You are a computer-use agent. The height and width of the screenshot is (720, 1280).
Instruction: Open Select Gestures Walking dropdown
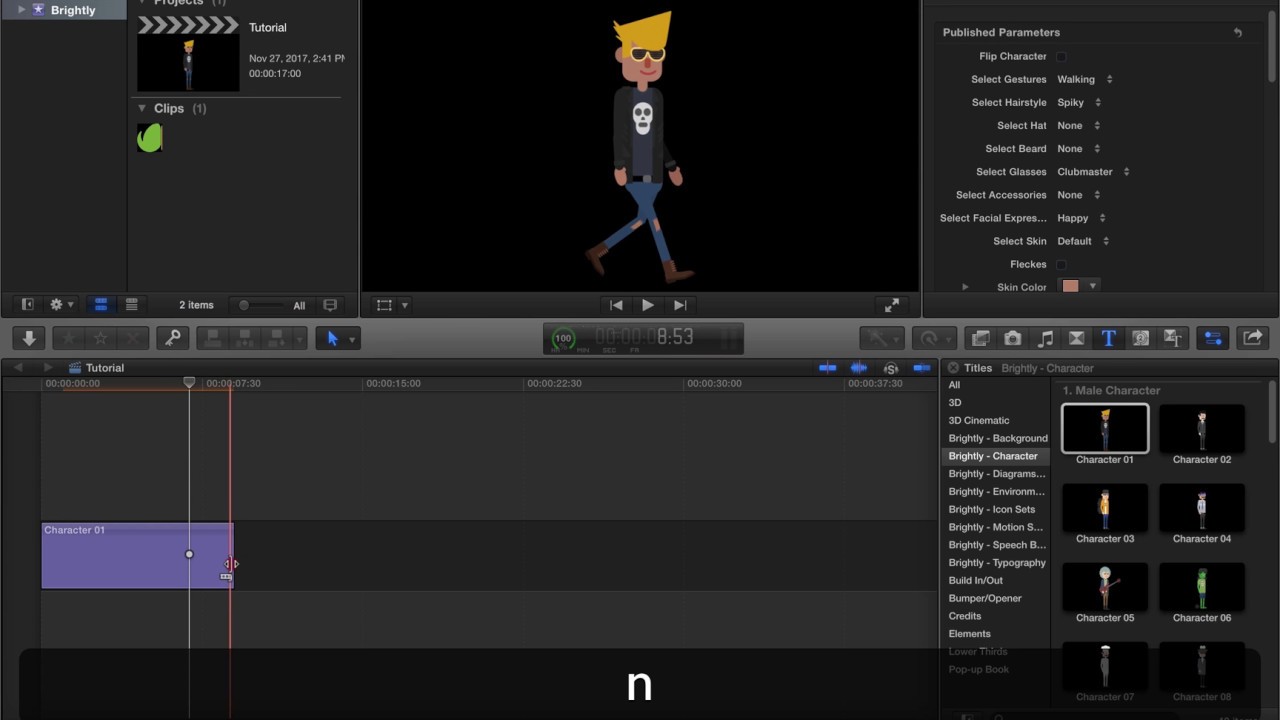coord(1085,79)
